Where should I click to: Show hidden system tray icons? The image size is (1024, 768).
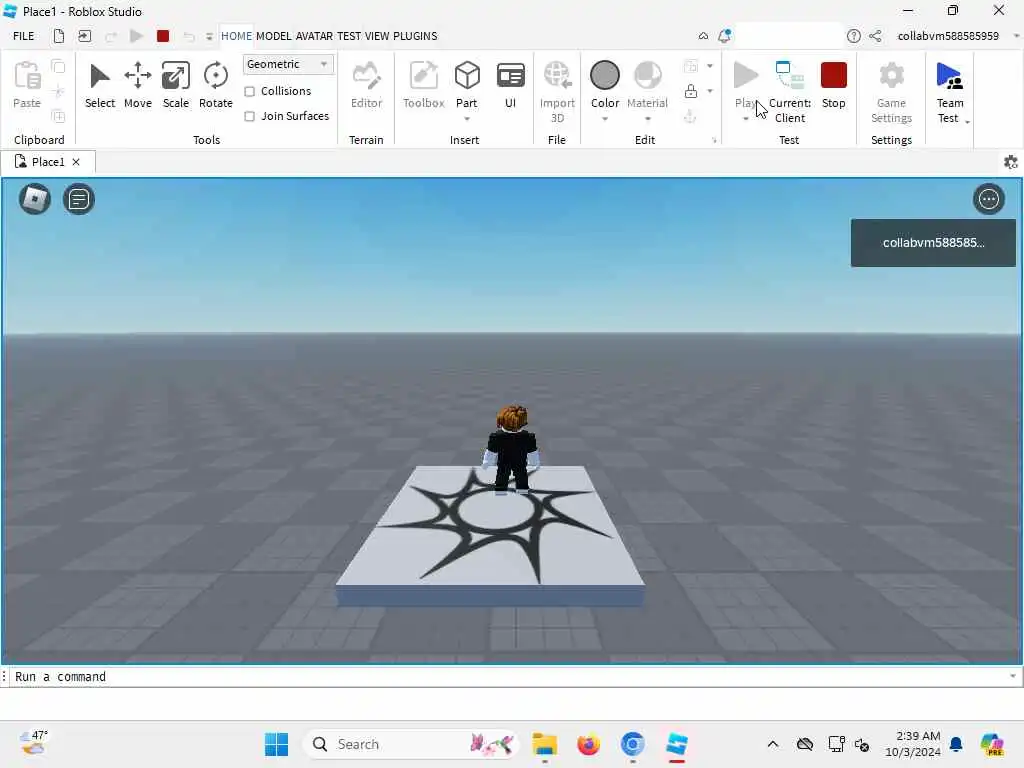773,744
